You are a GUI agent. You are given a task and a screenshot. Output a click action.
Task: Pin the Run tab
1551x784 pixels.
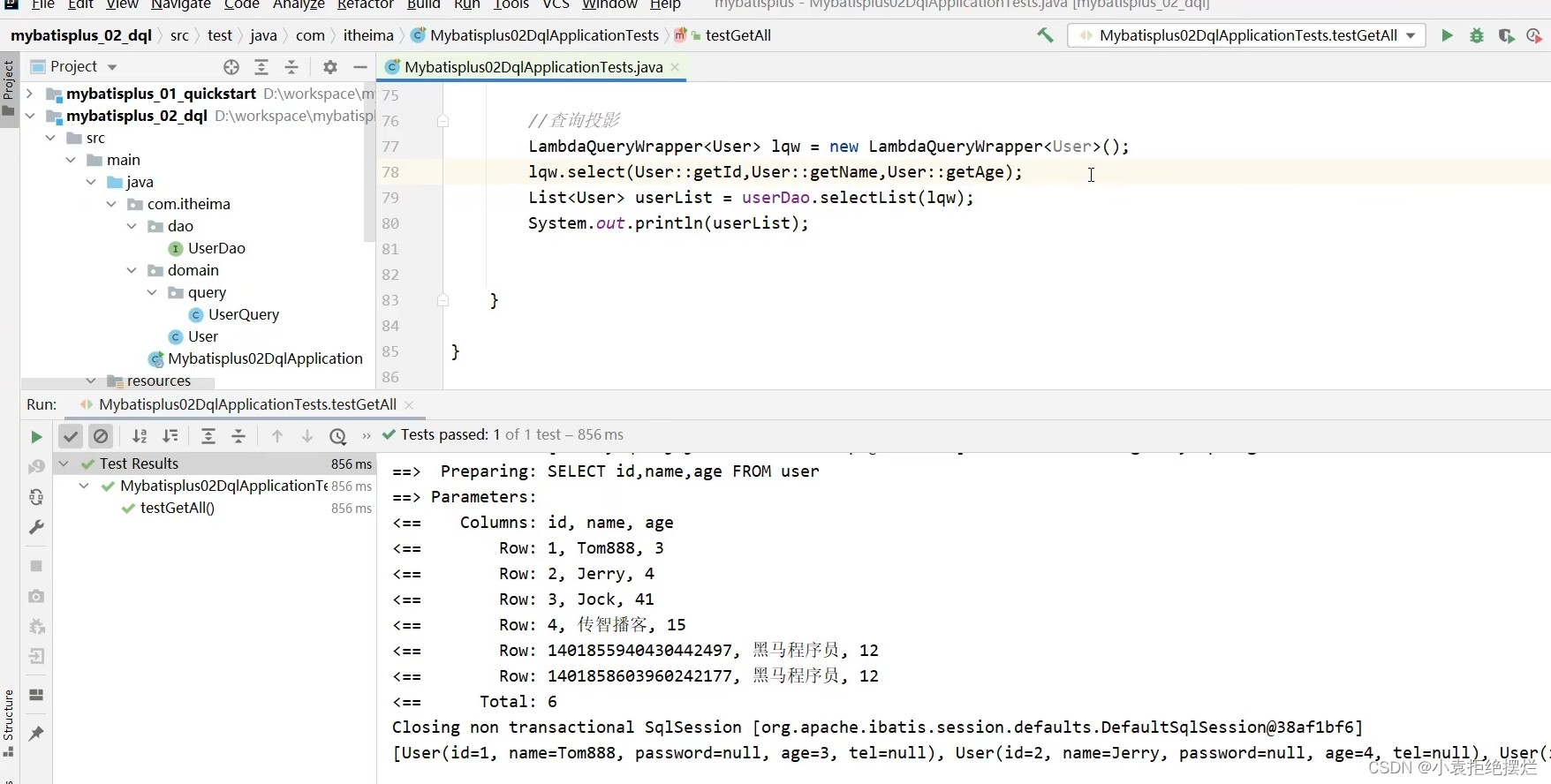(x=36, y=734)
